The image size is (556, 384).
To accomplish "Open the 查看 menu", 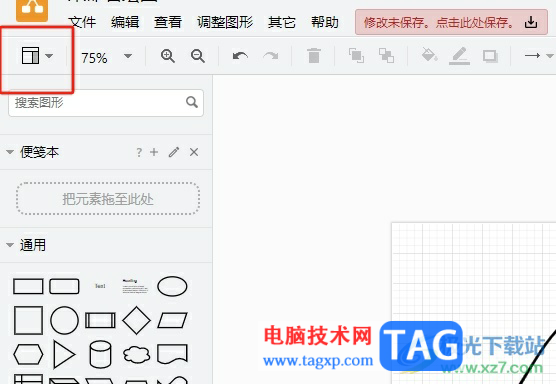I will click(x=168, y=22).
